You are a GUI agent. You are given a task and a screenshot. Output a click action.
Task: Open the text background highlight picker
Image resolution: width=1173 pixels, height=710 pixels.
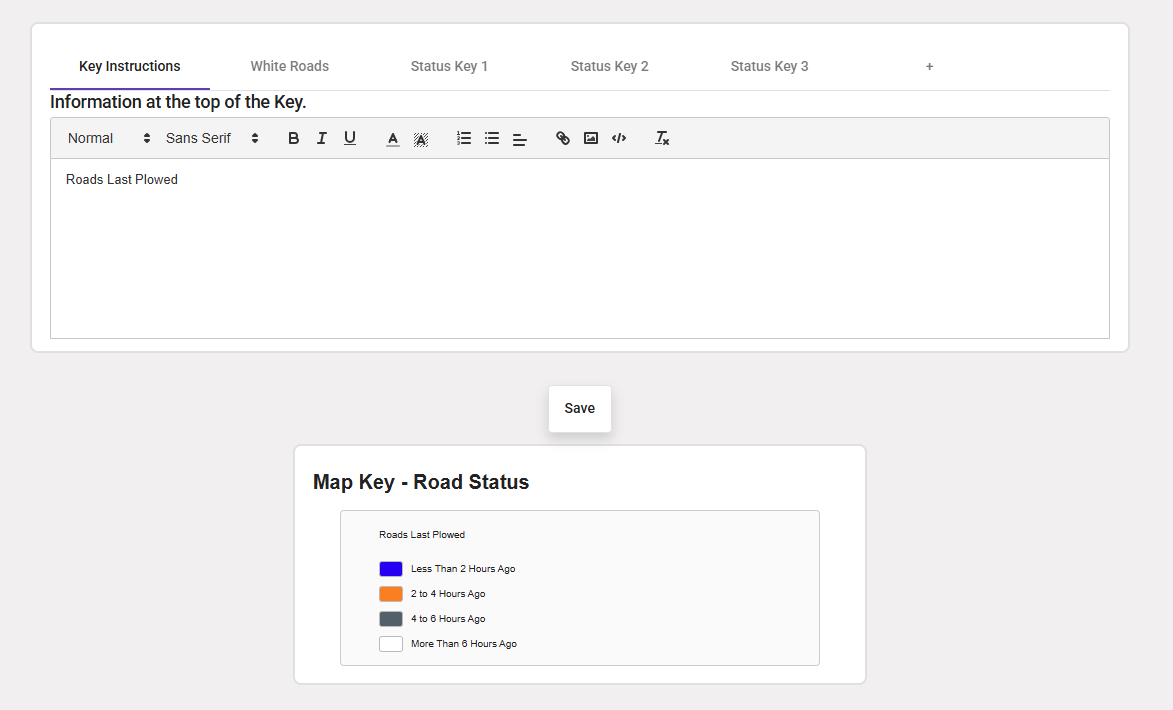pyautogui.click(x=421, y=139)
